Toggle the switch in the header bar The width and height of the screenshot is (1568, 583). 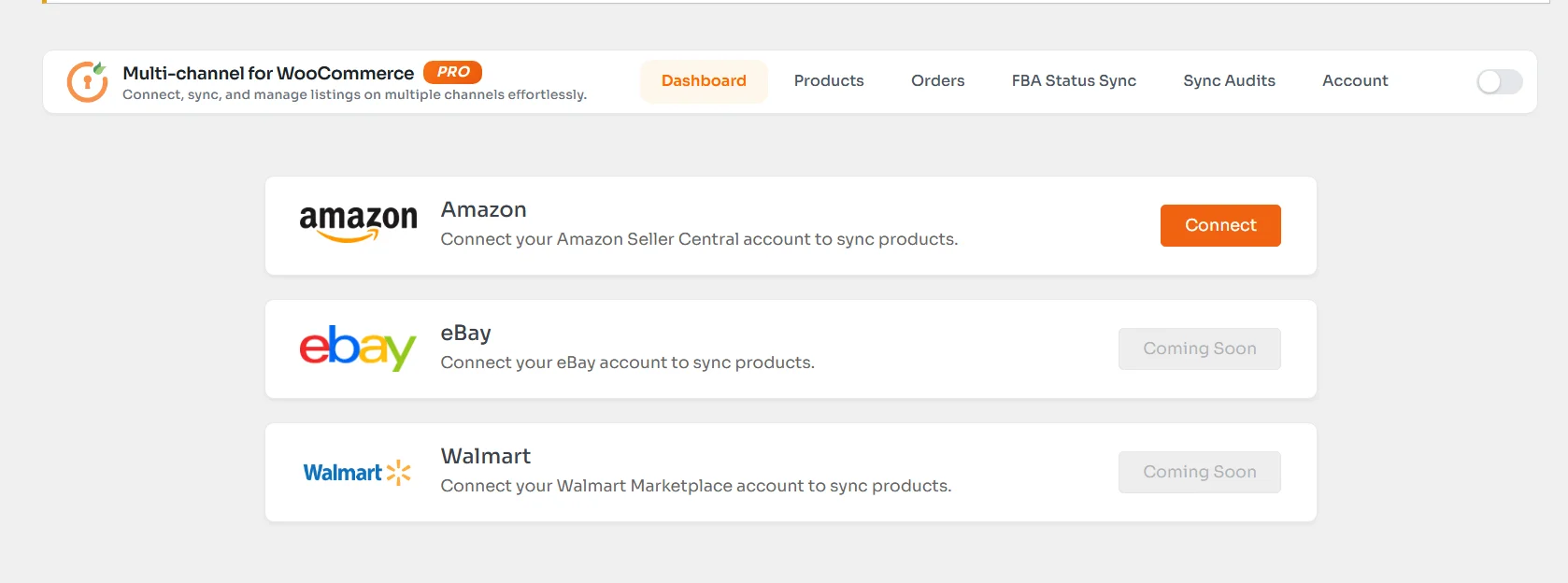click(x=1499, y=81)
